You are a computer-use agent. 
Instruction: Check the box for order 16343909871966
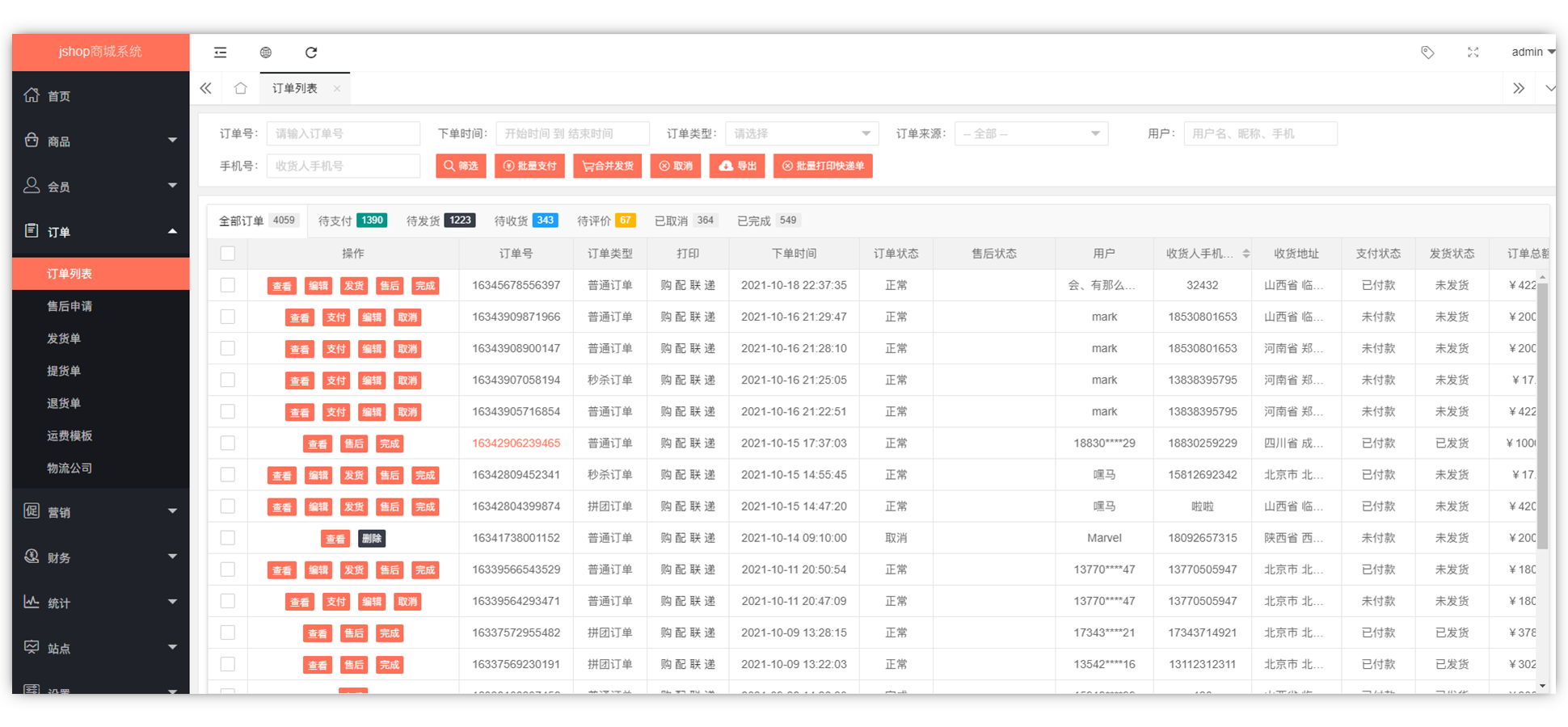click(x=228, y=317)
